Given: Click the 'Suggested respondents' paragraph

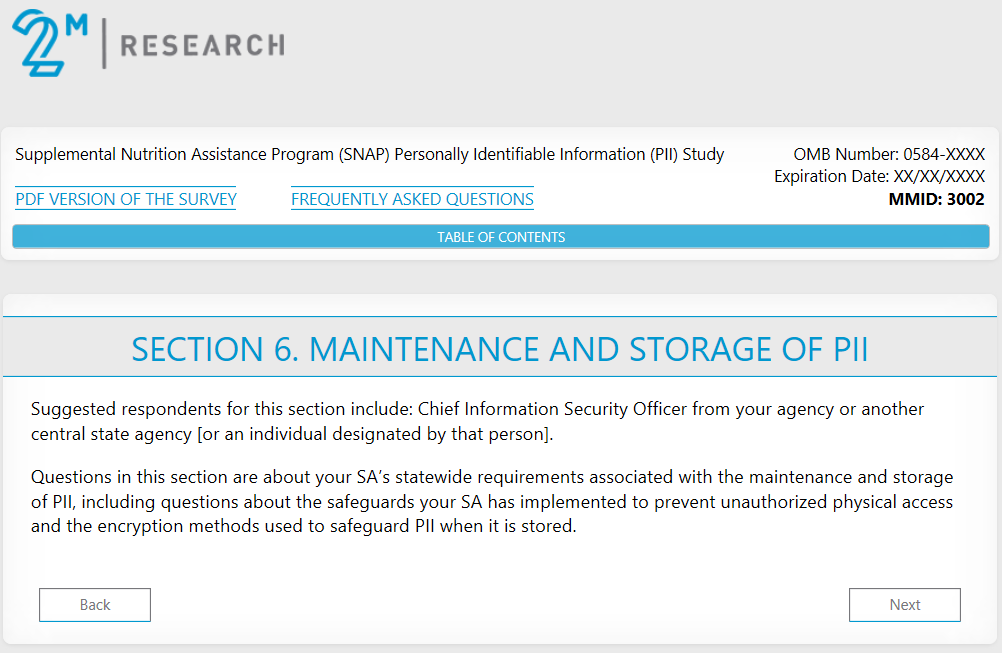Looking at the screenshot, I should [478, 421].
